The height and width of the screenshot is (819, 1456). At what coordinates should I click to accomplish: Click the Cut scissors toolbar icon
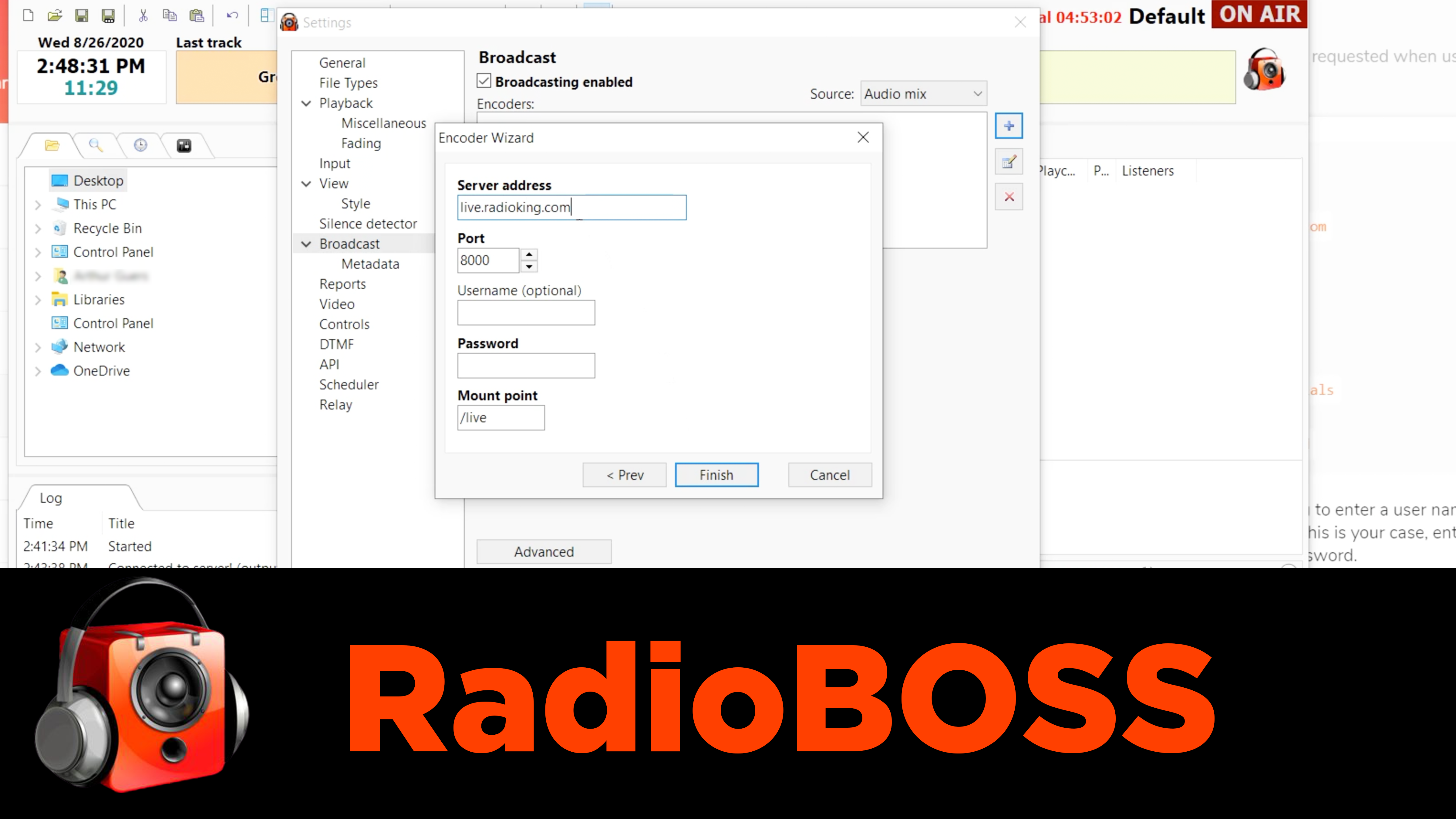click(143, 15)
